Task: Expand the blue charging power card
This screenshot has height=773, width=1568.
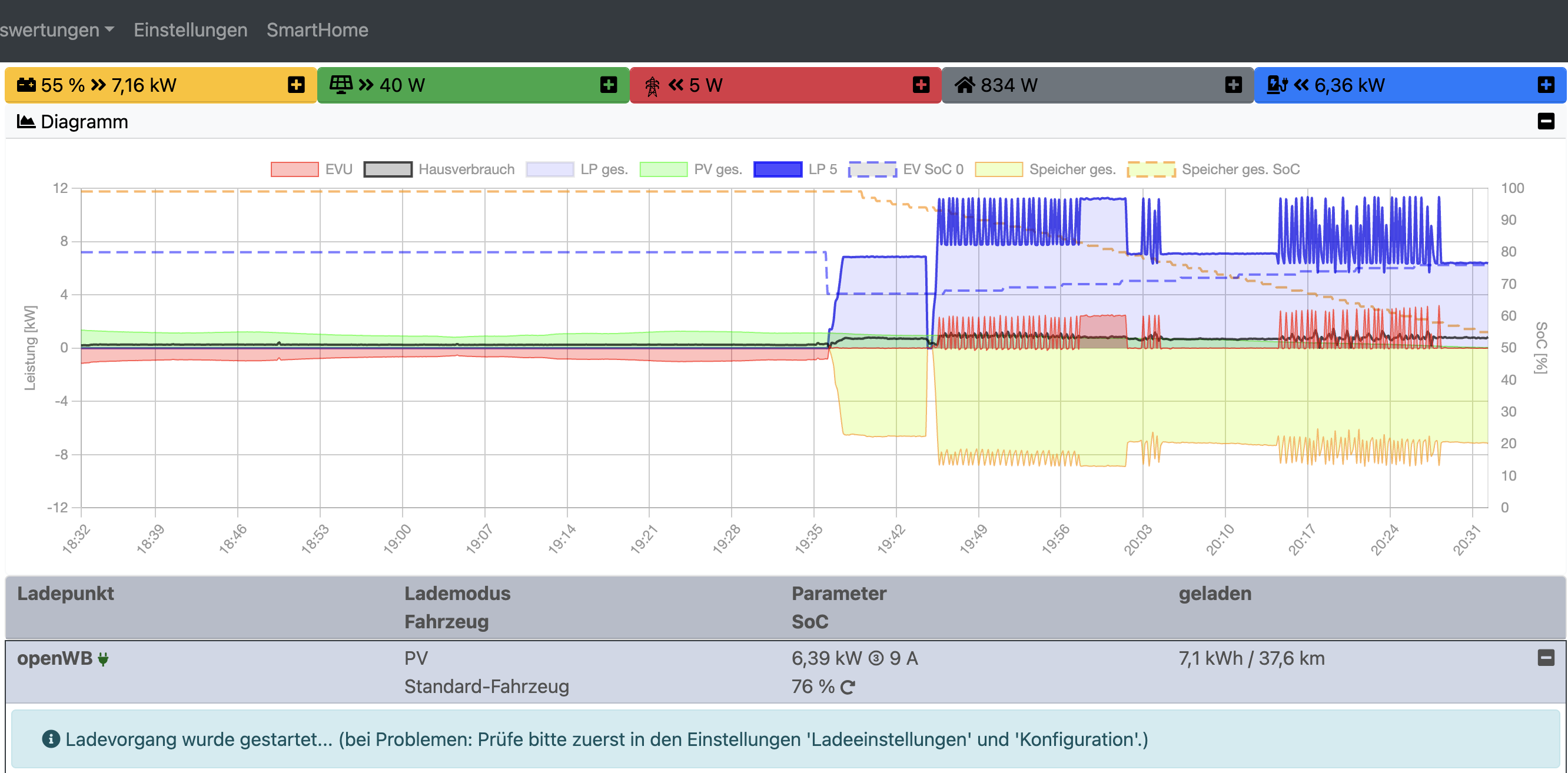Action: (x=1546, y=85)
